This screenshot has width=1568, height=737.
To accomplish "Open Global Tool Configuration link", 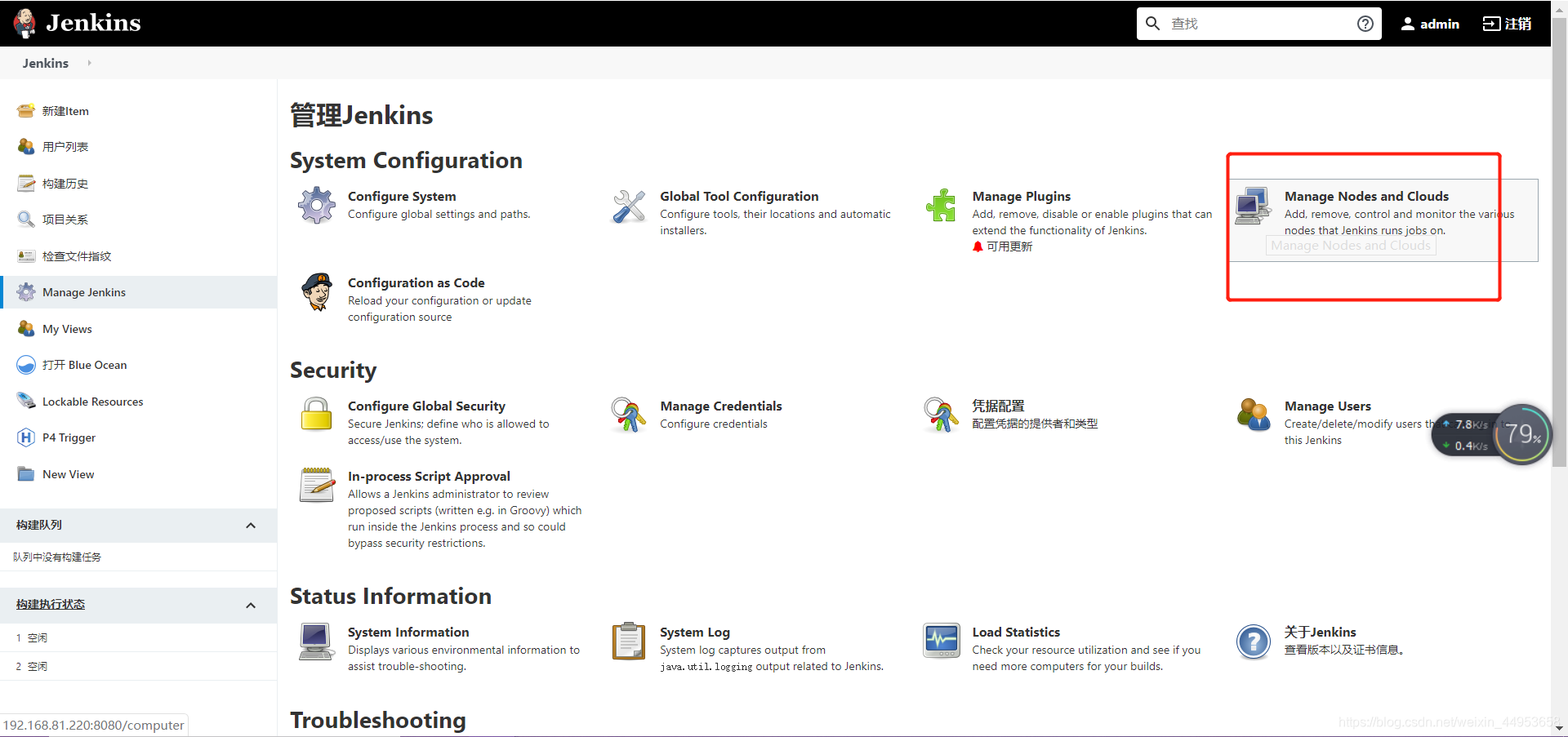I will 739,196.
